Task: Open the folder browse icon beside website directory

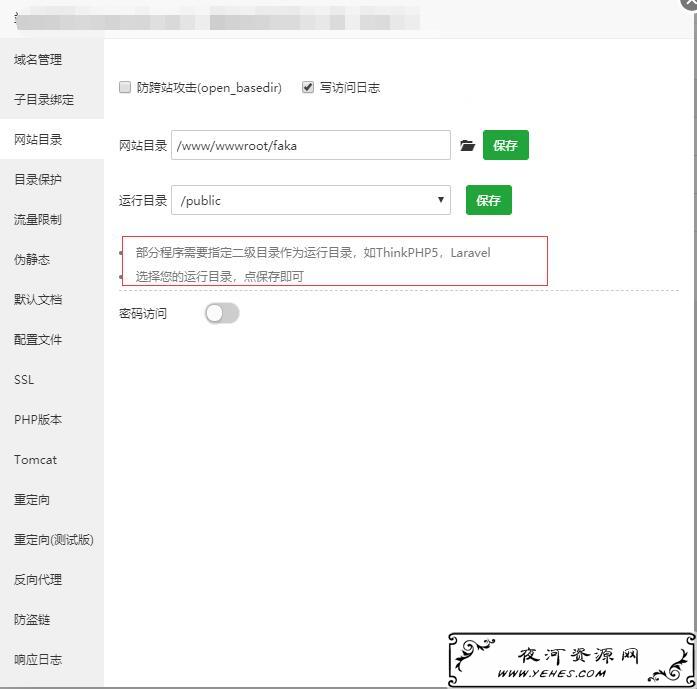Action: pyautogui.click(x=467, y=145)
